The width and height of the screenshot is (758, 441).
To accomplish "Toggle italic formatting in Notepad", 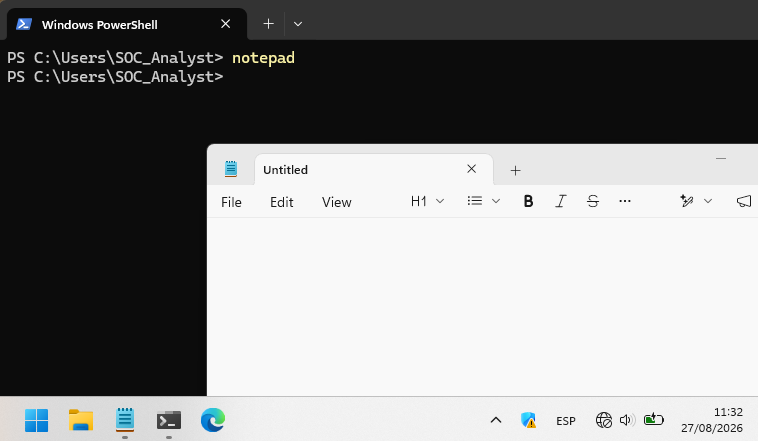I will click(x=560, y=201).
